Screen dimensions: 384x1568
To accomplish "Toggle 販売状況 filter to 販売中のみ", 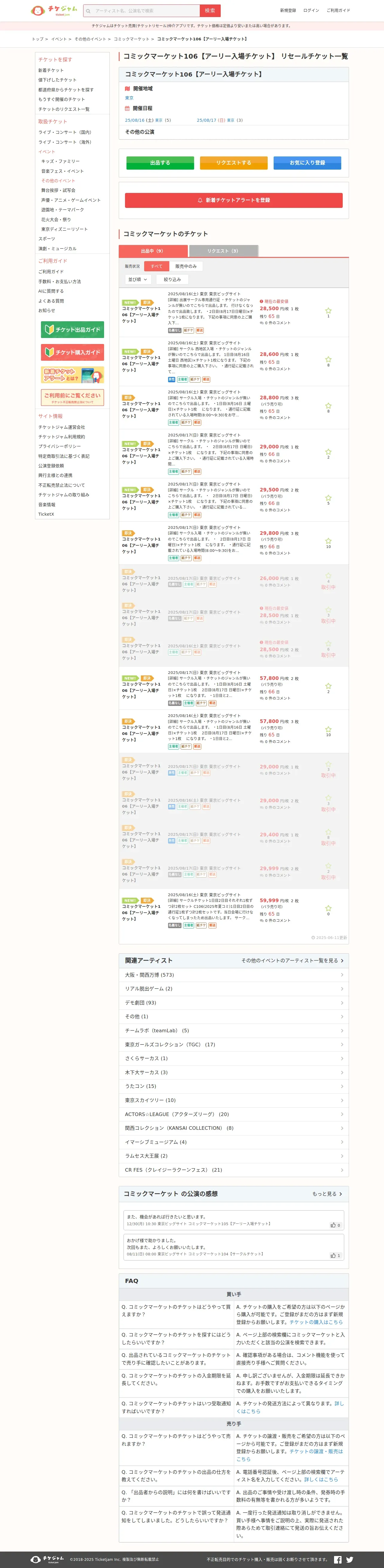I will pos(186,266).
